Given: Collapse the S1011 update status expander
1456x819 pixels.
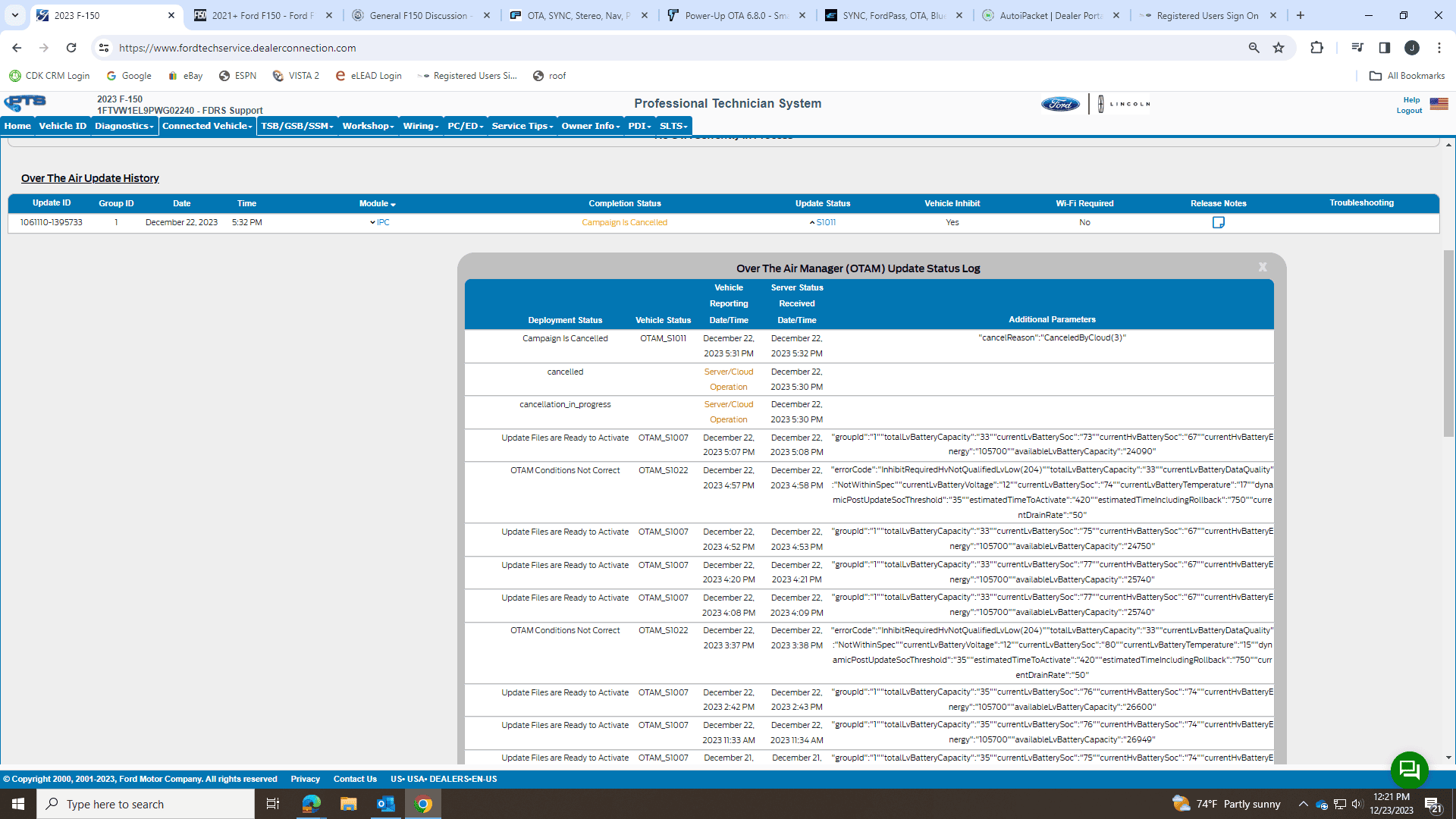Looking at the screenshot, I should [x=812, y=223].
